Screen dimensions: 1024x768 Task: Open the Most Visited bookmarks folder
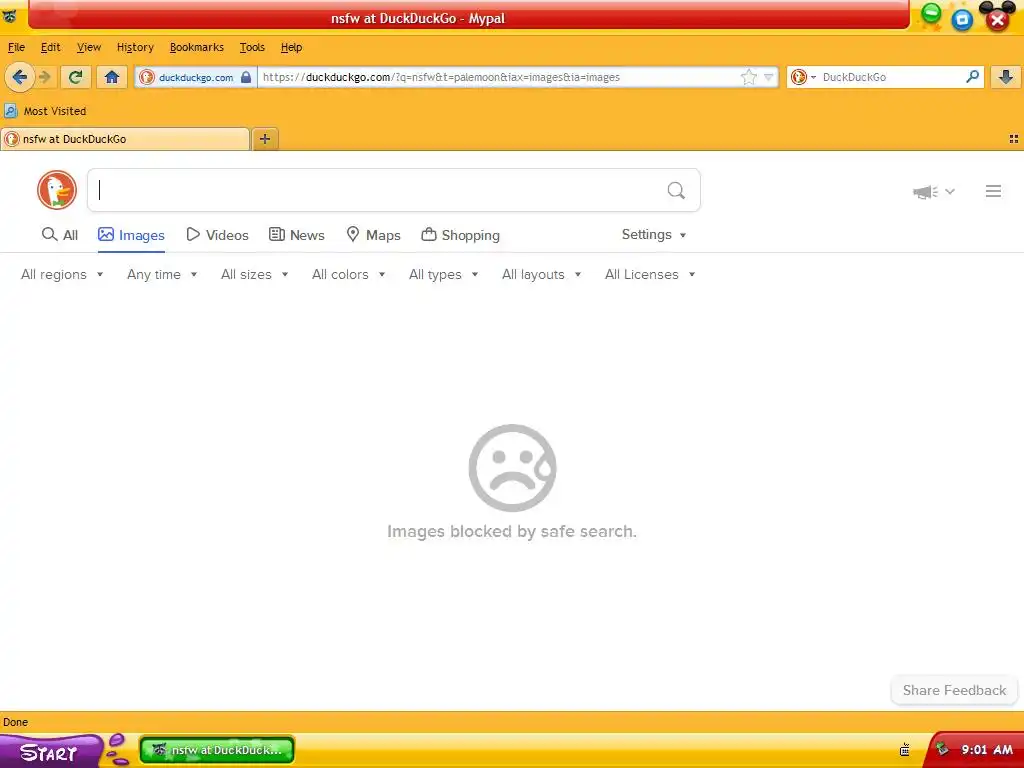(x=46, y=111)
